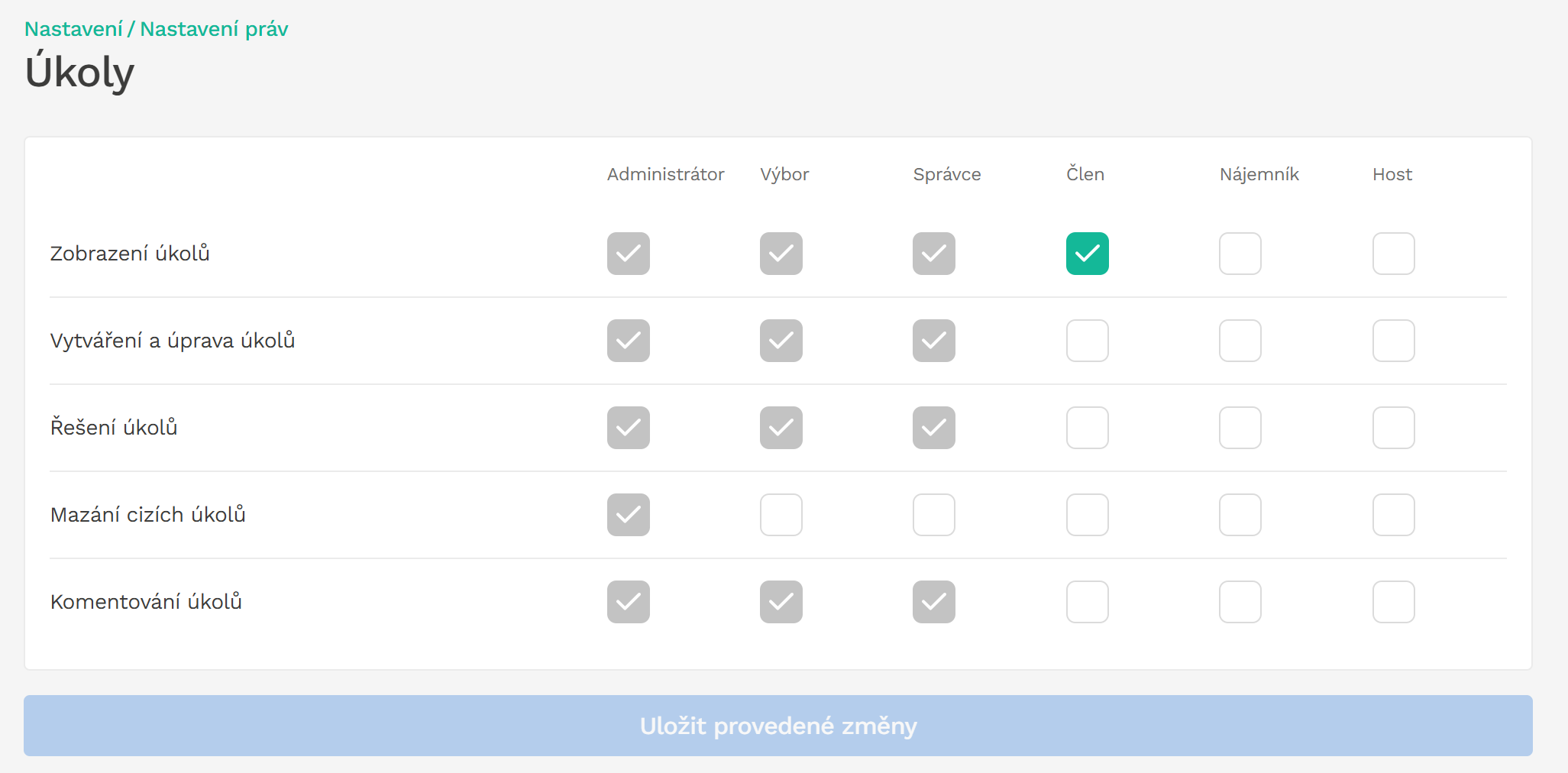Enable Řešení úkolů for Člen
Screen dimensions: 1568x773
click(1087, 428)
